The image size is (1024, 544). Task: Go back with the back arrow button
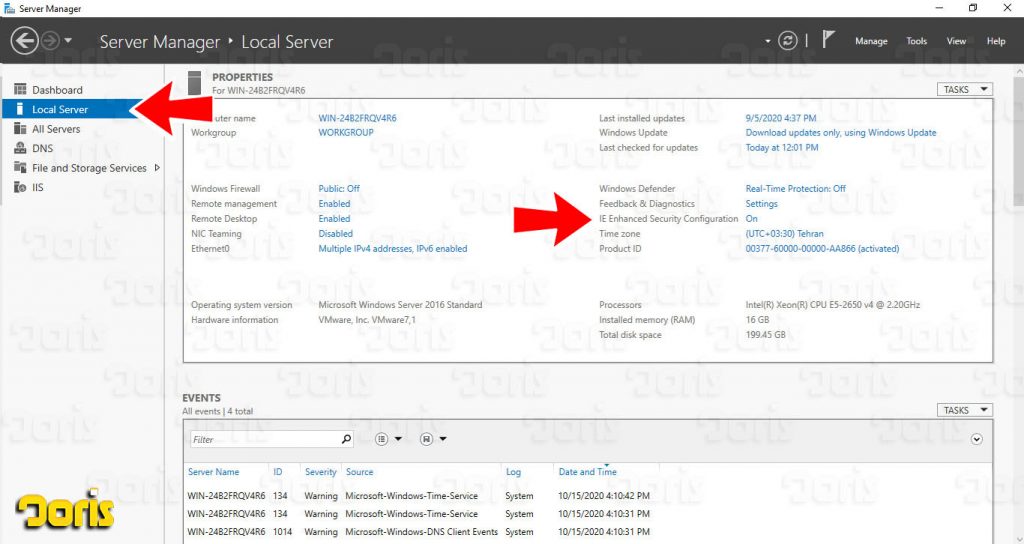point(24,41)
